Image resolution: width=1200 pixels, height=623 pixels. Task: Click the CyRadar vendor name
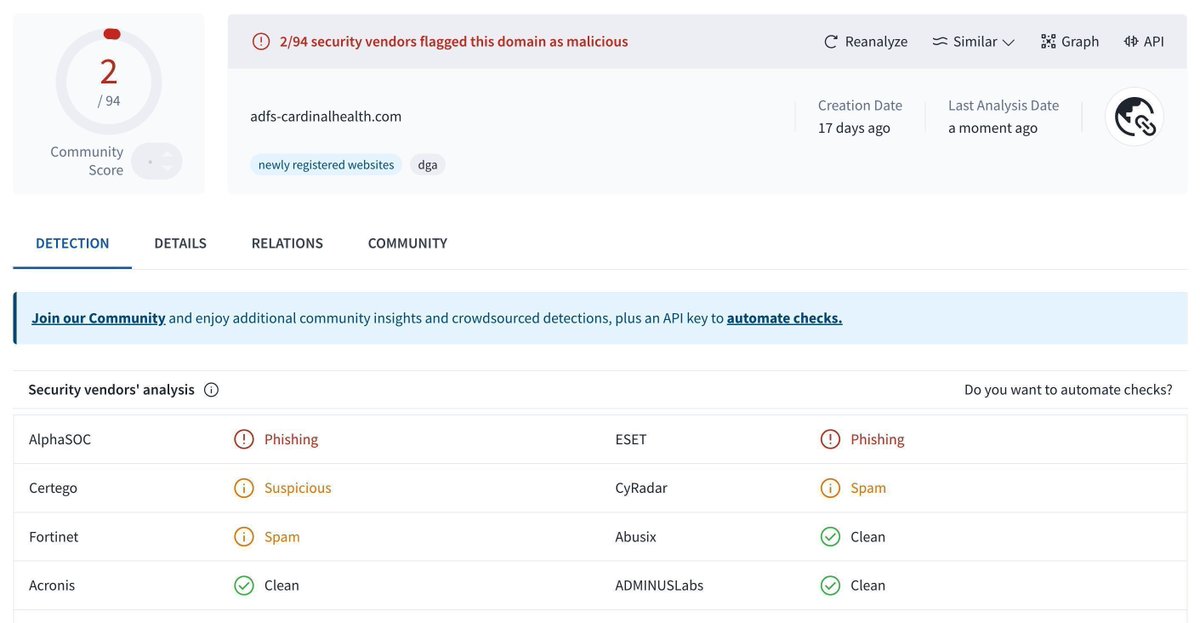(x=641, y=488)
